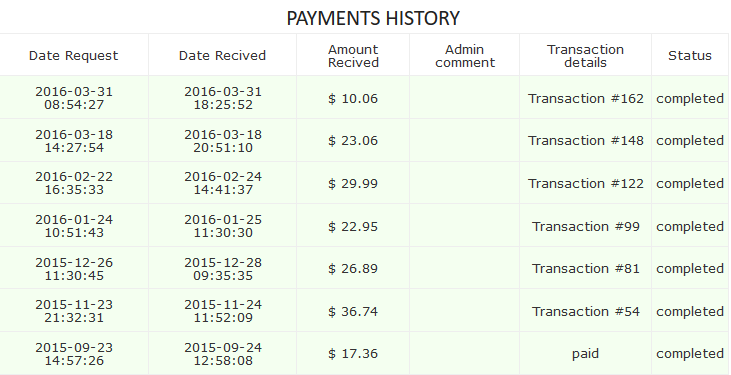
Task: Select the $ 10.06 amount cell
Action: [353, 98]
